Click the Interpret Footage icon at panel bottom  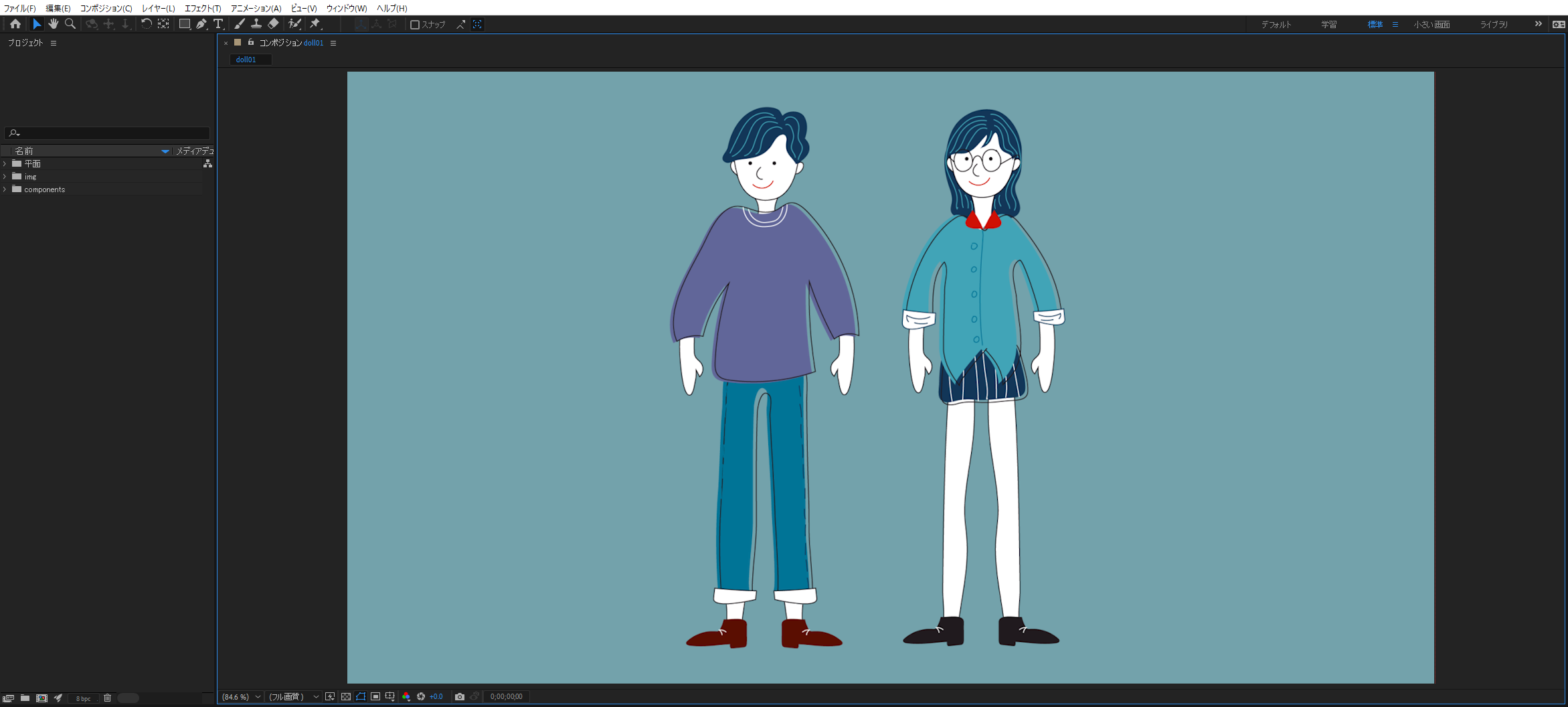point(8,698)
